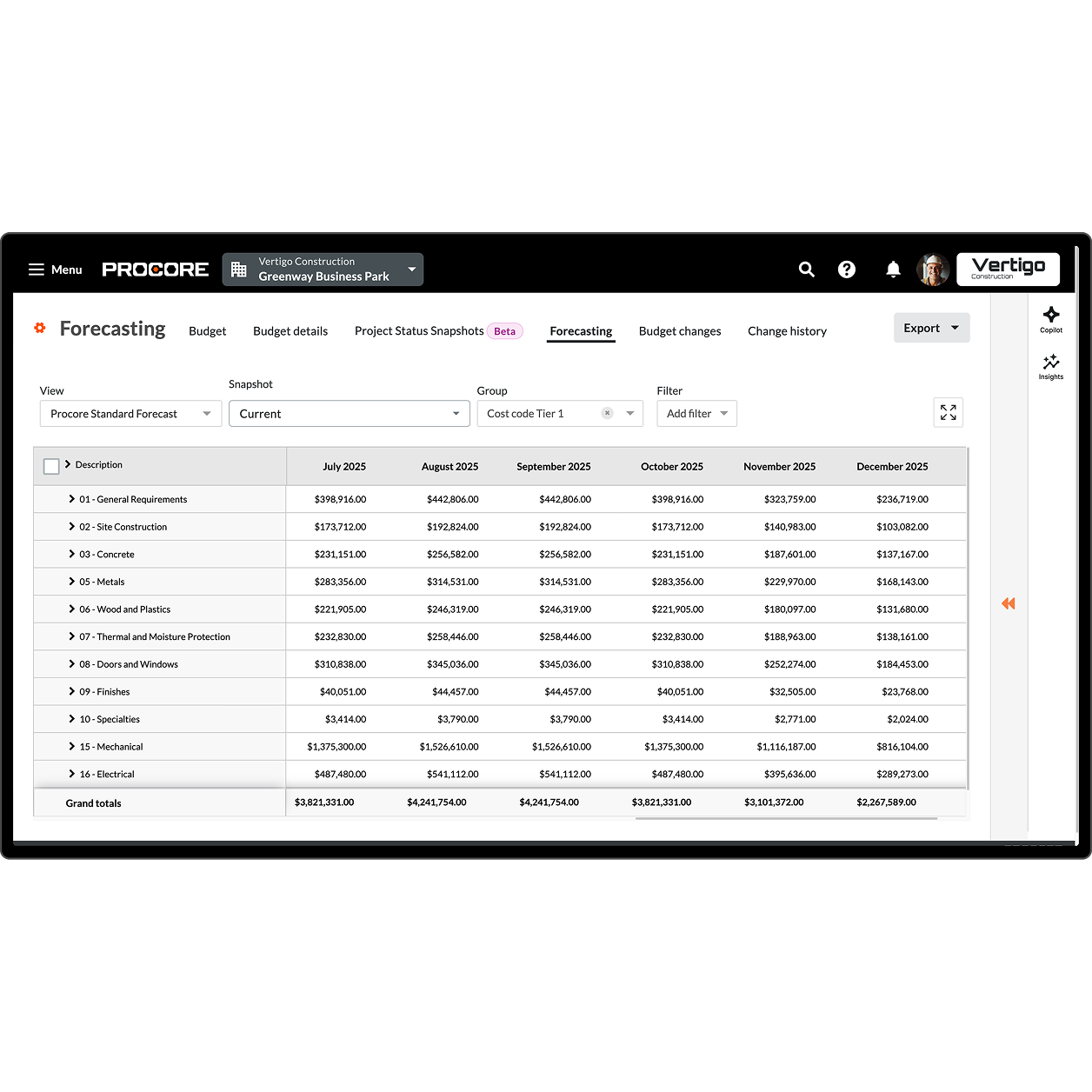This screenshot has height=1092, width=1092.
Task: Open the Insights panel
Action: coord(1051,366)
